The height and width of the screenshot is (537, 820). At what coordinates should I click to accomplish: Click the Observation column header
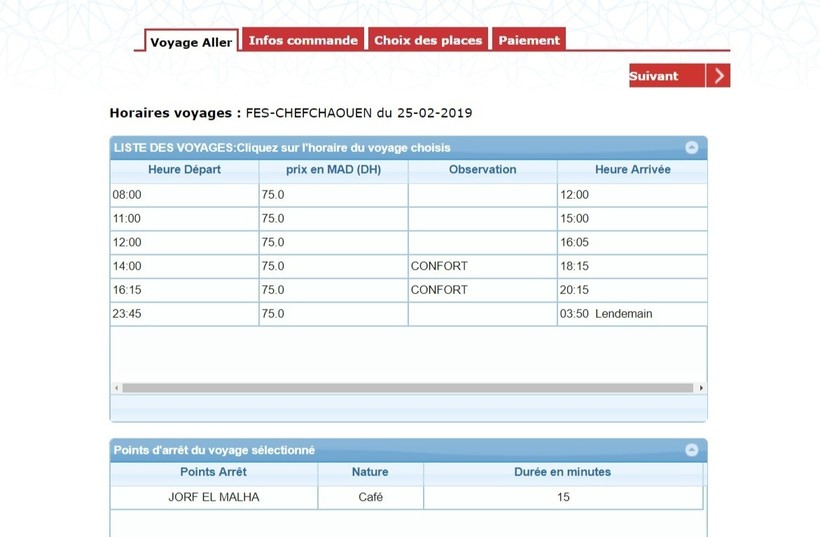(483, 170)
